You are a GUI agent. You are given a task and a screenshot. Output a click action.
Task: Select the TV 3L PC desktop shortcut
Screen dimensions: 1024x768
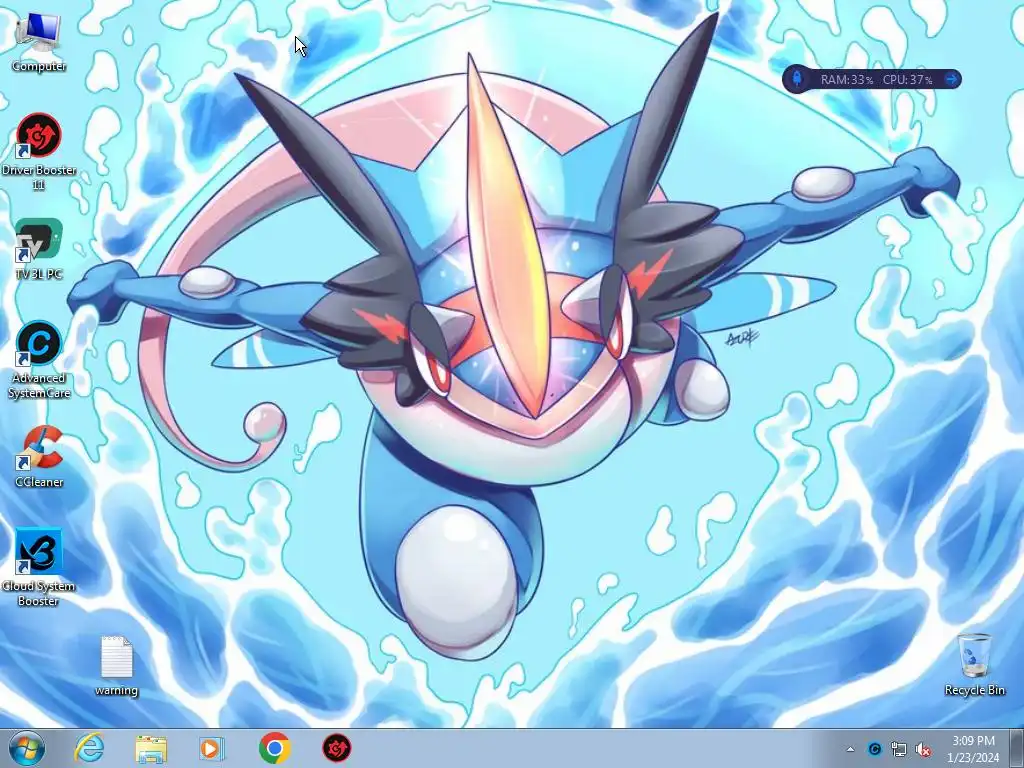(x=39, y=249)
